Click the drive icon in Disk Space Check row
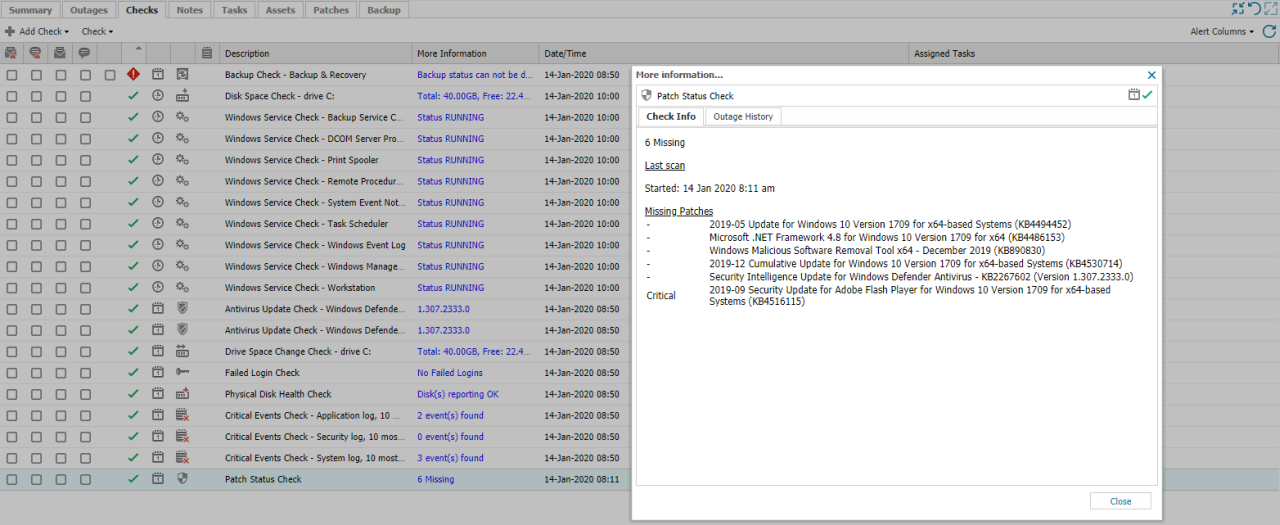The width and height of the screenshot is (1280, 525). (x=182, y=96)
